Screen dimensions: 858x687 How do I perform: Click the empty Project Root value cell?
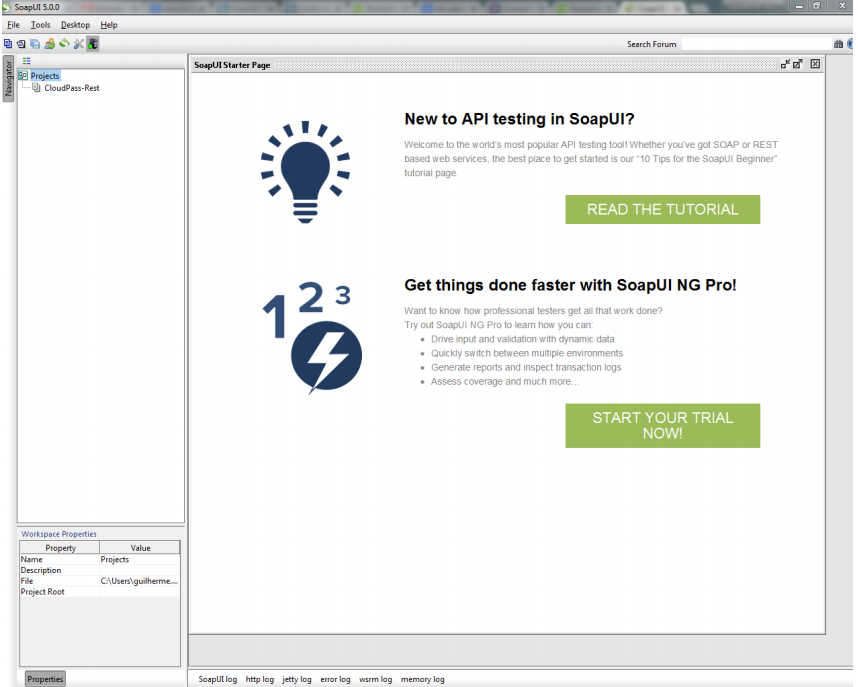tap(140, 592)
